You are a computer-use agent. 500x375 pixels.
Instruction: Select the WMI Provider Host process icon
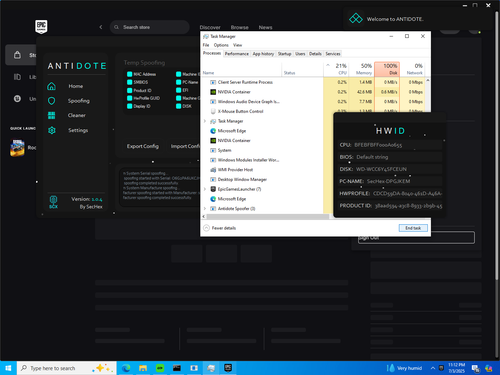213,170
